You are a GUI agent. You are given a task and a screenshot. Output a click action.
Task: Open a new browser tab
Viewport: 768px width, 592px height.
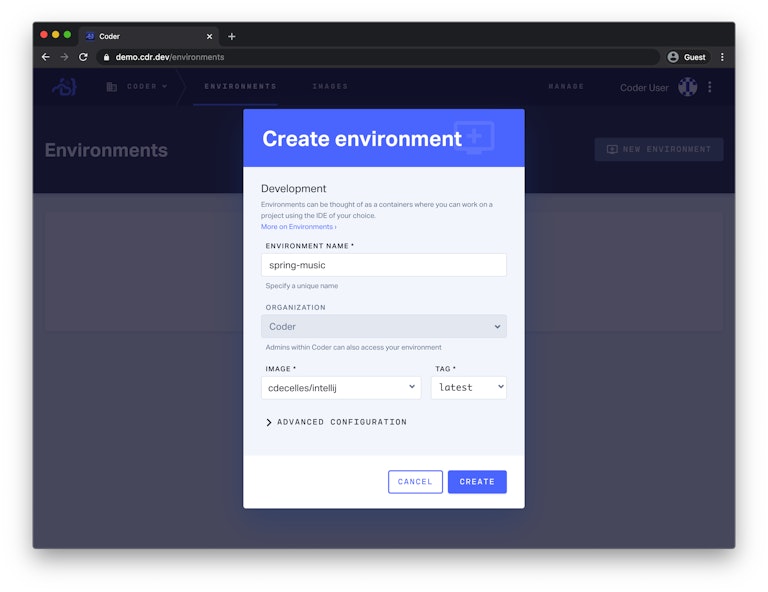coord(232,36)
